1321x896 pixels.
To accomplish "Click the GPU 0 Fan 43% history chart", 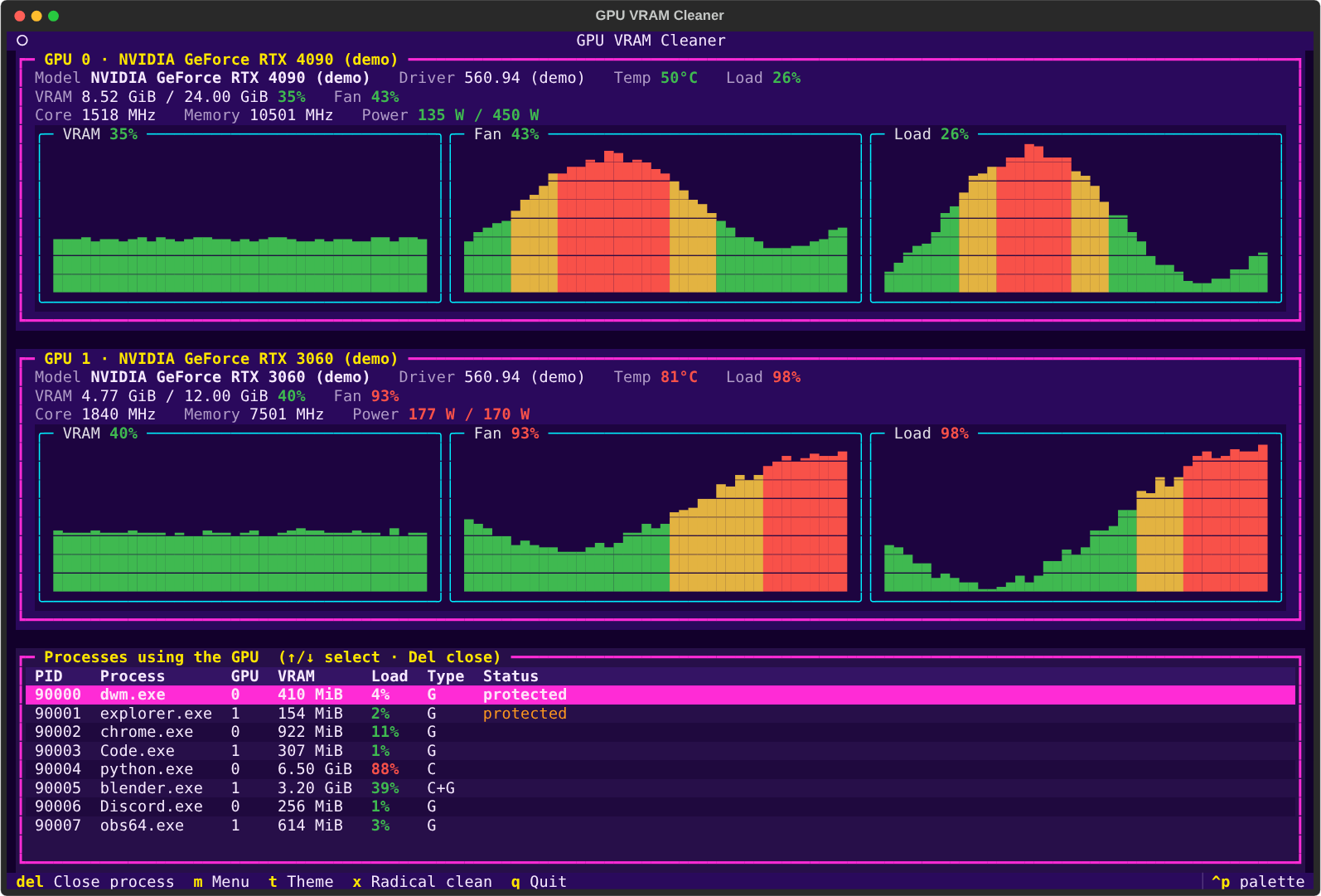I will click(656, 219).
